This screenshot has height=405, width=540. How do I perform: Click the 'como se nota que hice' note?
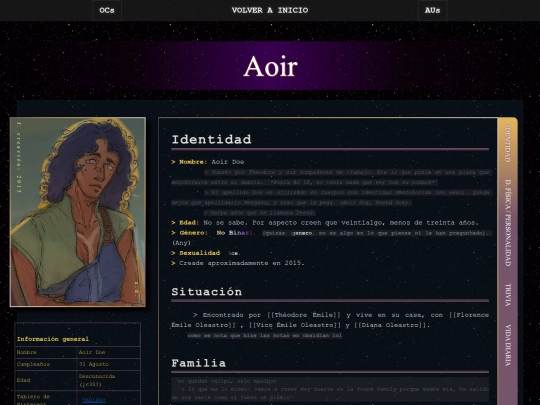pyautogui.click(x=264, y=335)
